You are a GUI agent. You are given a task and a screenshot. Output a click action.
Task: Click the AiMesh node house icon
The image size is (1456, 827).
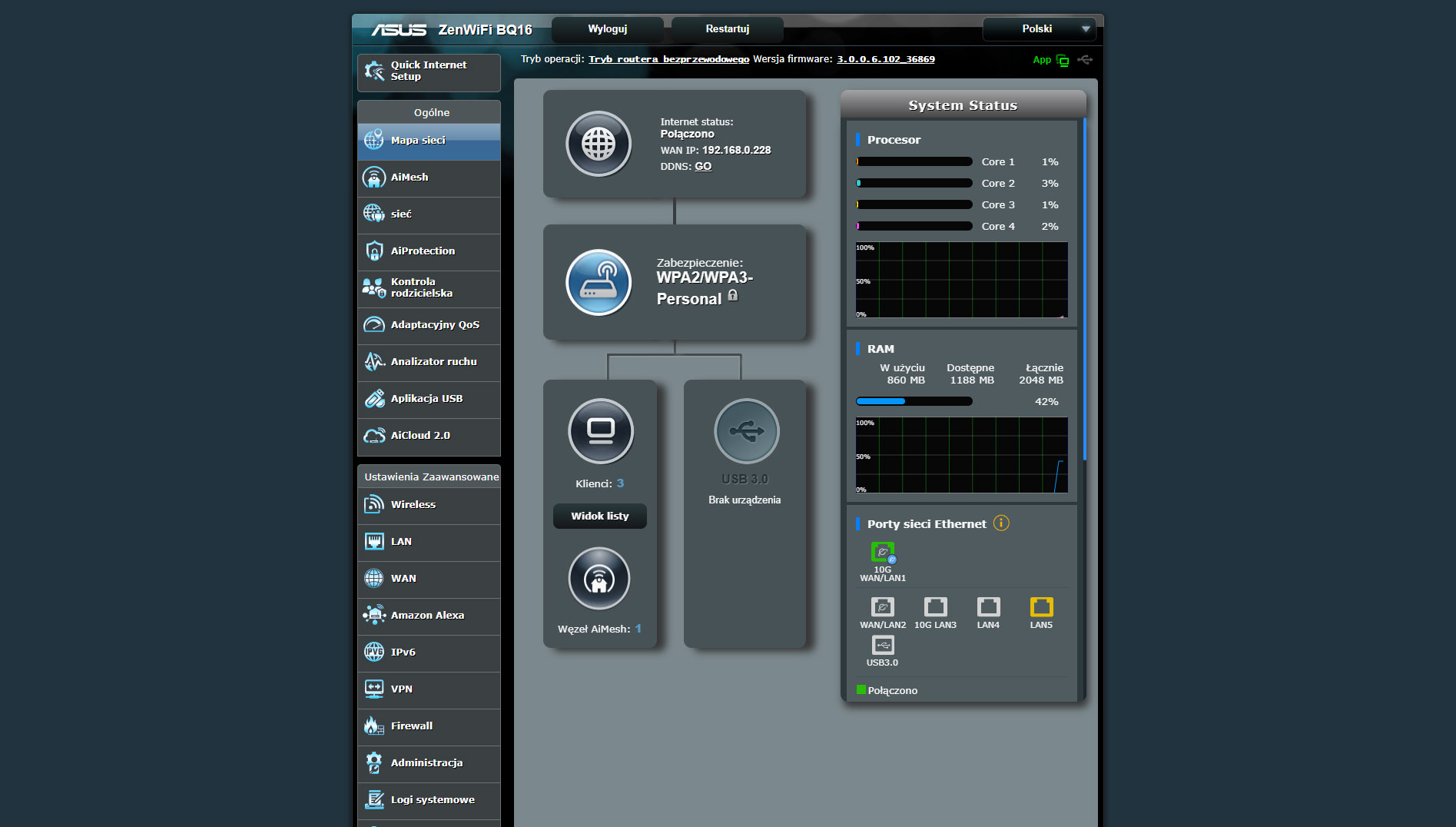(599, 579)
